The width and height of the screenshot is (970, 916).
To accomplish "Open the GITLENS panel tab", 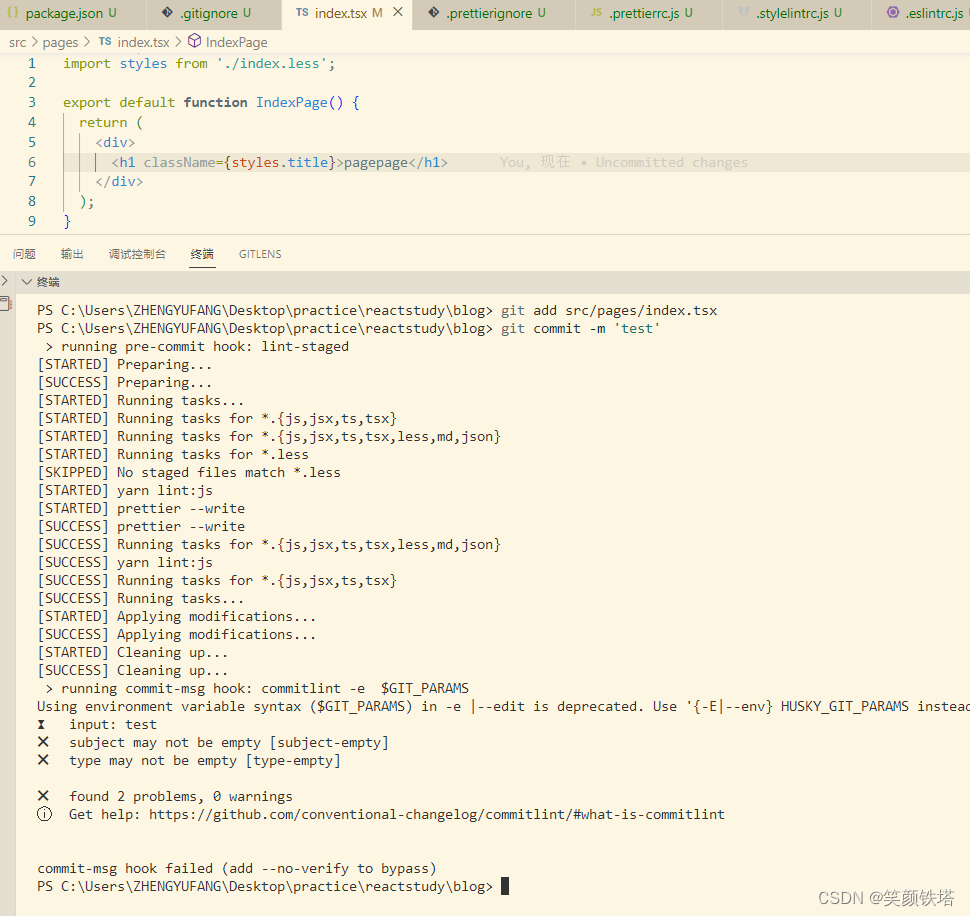I will pyautogui.click(x=259, y=253).
